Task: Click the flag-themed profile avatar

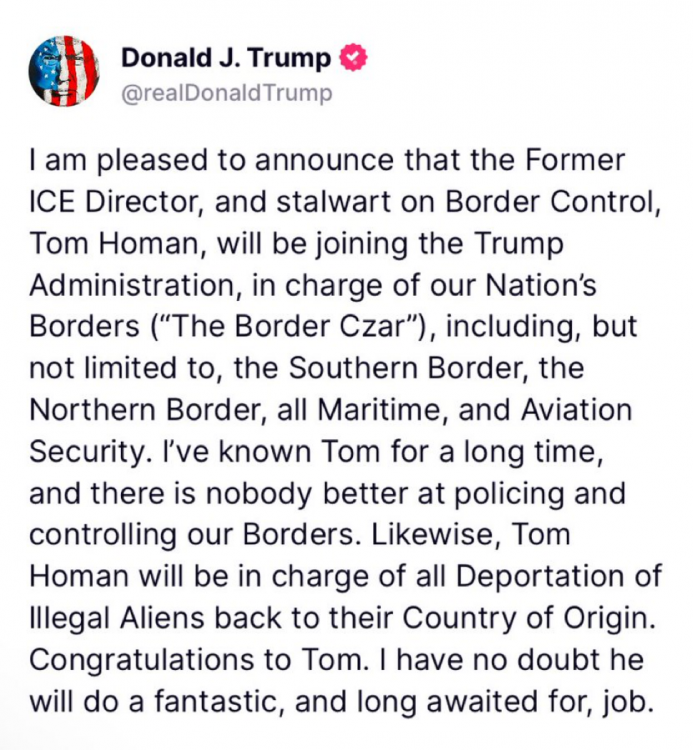Action: click(x=64, y=71)
